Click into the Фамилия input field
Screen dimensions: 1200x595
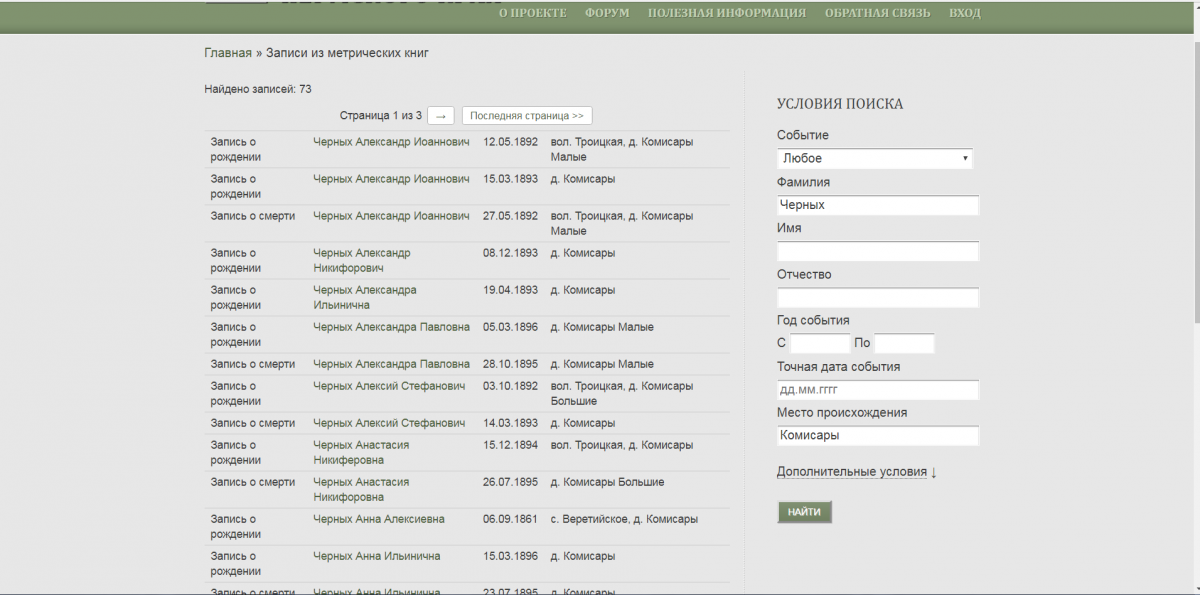[x=877, y=205]
